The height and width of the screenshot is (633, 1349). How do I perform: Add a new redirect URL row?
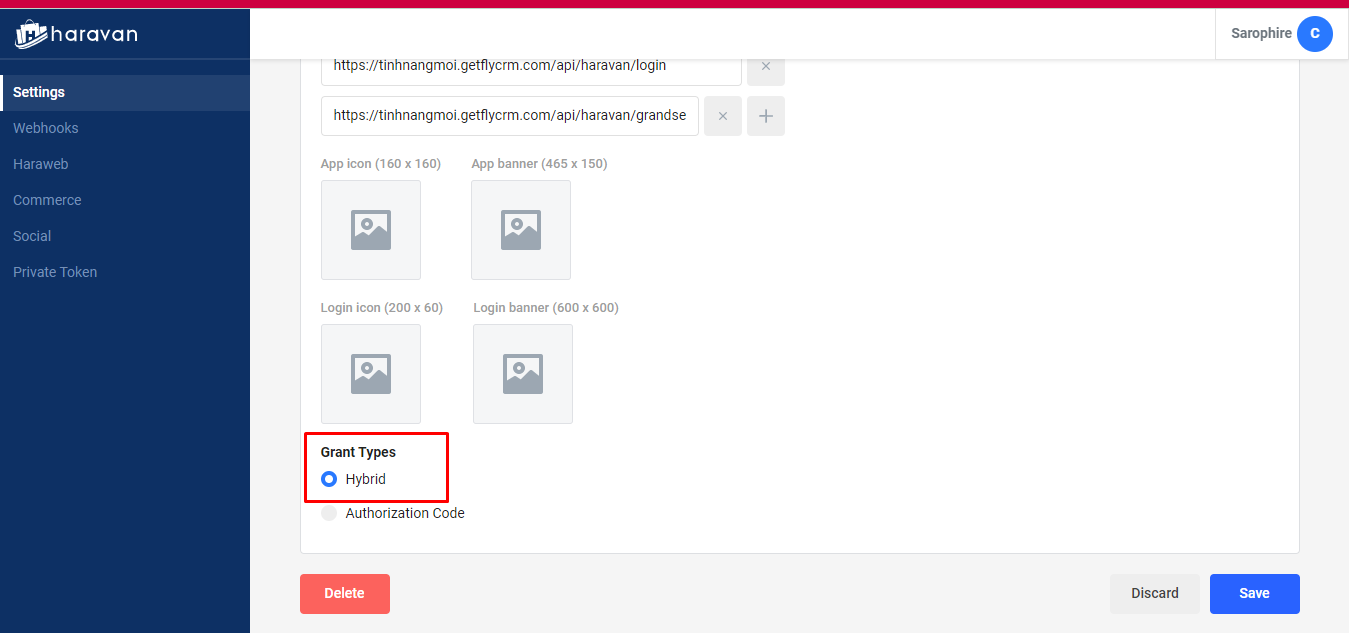[766, 116]
